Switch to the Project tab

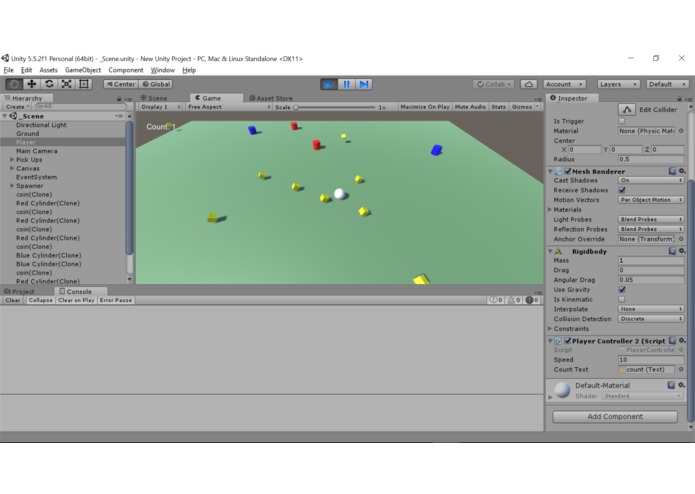tap(19, 292)
